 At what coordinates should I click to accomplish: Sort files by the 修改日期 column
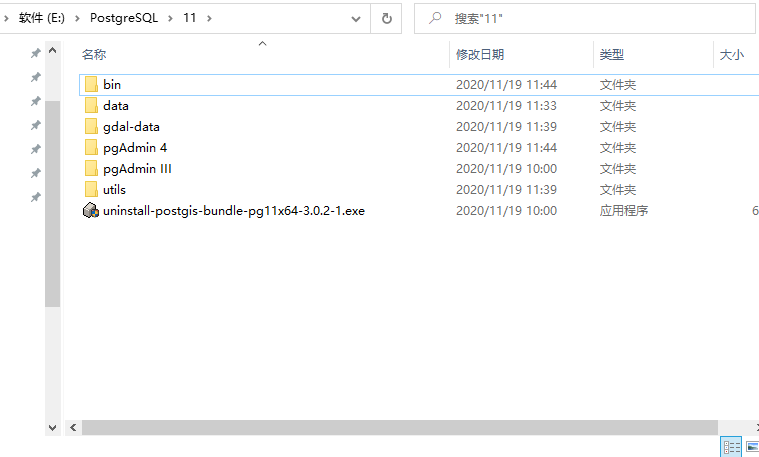click(x=480, y=55)
